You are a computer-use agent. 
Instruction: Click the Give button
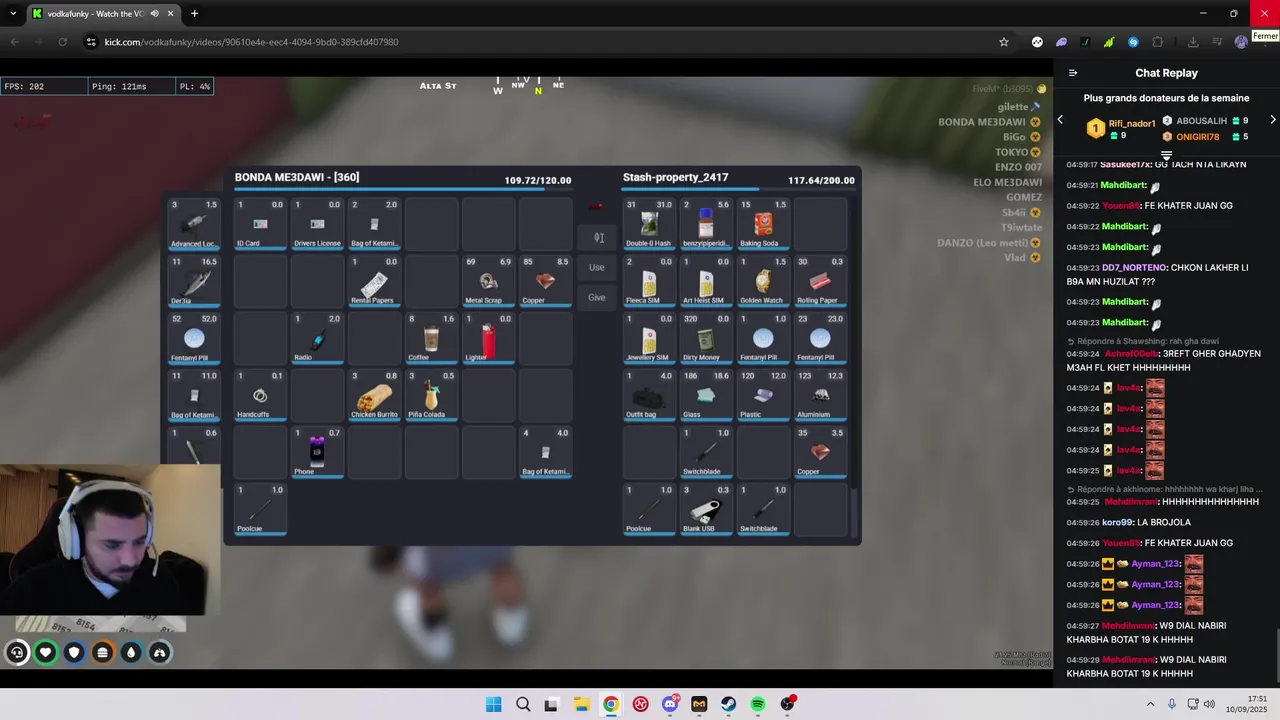point(597,297)
